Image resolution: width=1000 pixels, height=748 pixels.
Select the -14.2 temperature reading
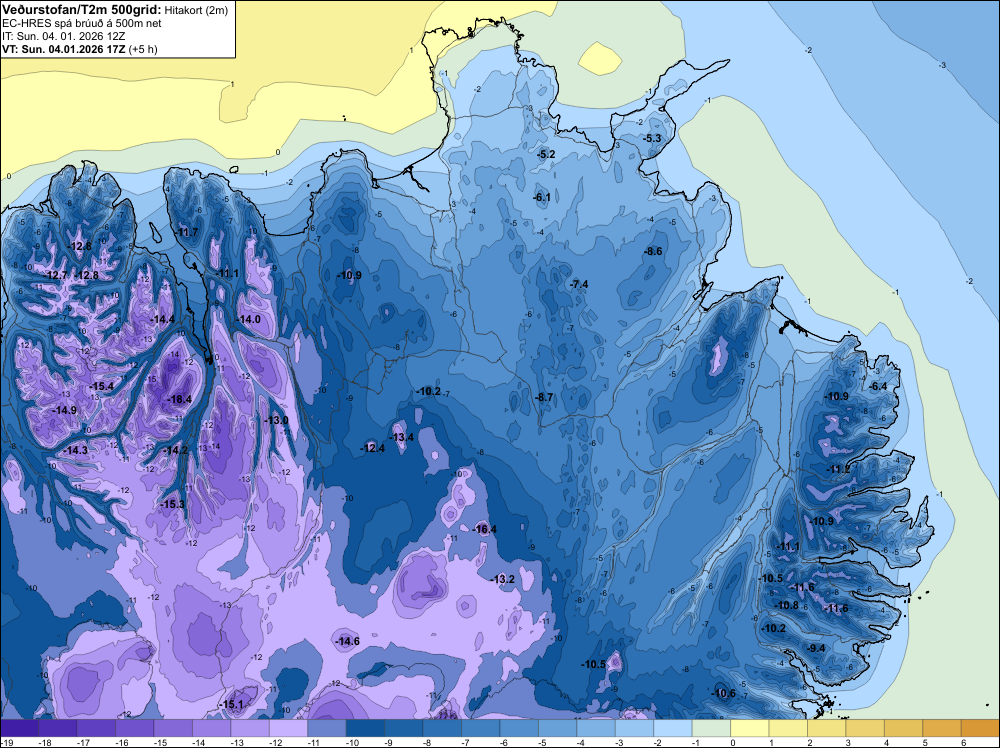click(175, 450)
